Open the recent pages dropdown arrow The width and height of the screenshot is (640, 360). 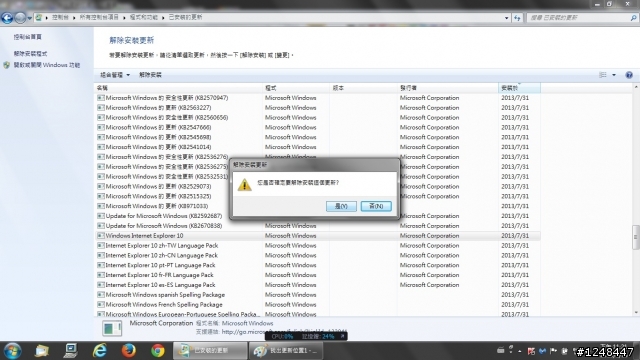(x=29, y=18)
